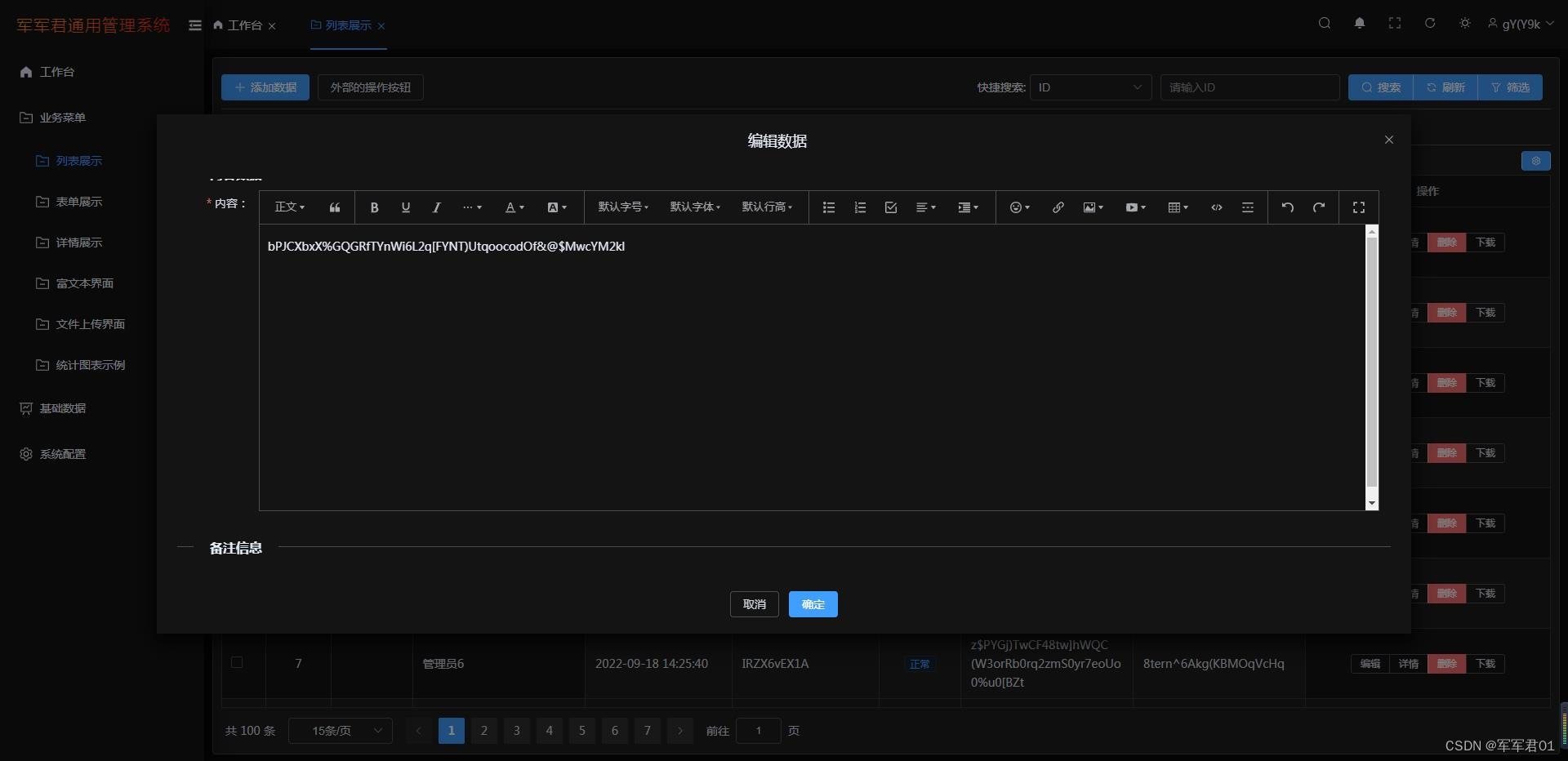Image resolution: width=1568 pixels, height=761 pixels.
Task: Click the next page arrow
Action: pyautogui.click(x=680, y=731)
